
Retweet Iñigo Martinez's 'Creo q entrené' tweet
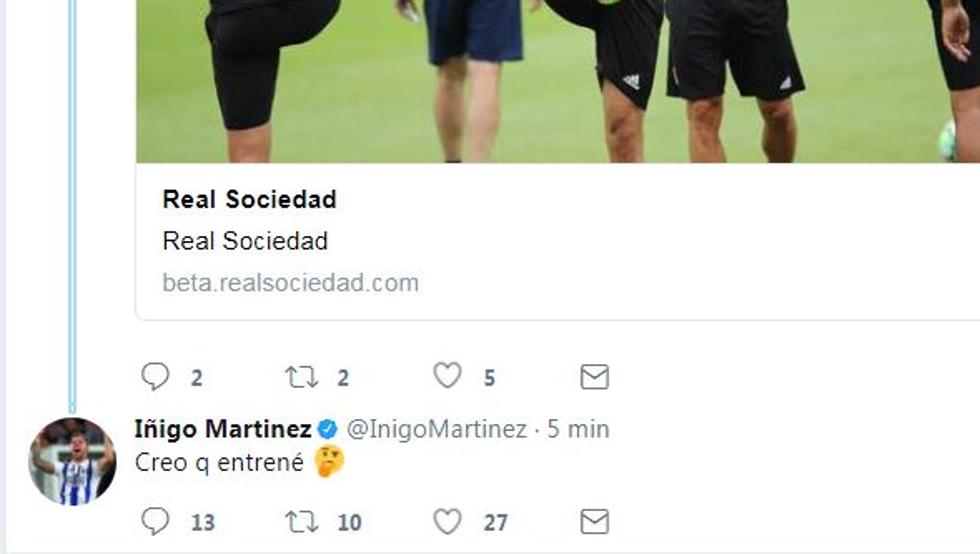(302, 521)
